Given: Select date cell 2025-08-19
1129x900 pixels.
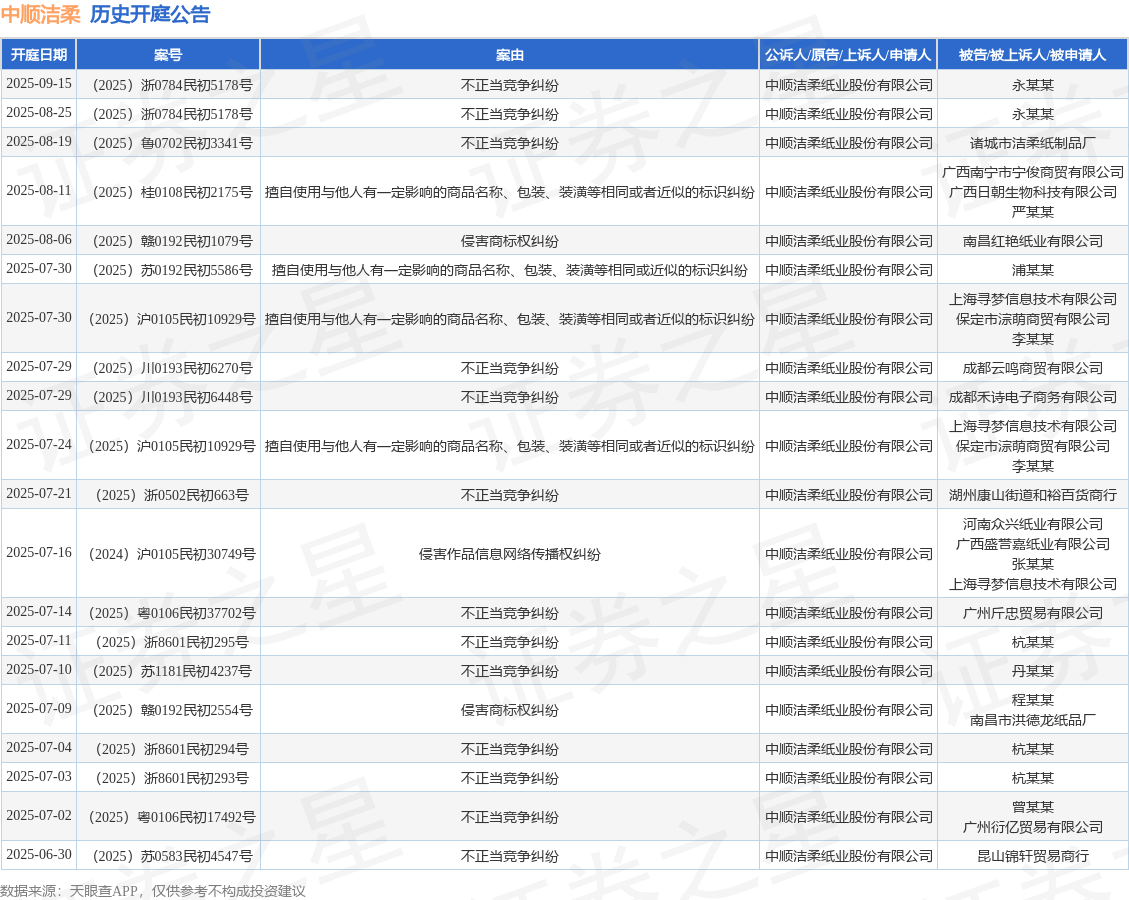Looking at the screenshot, I should tap(39, 142).
